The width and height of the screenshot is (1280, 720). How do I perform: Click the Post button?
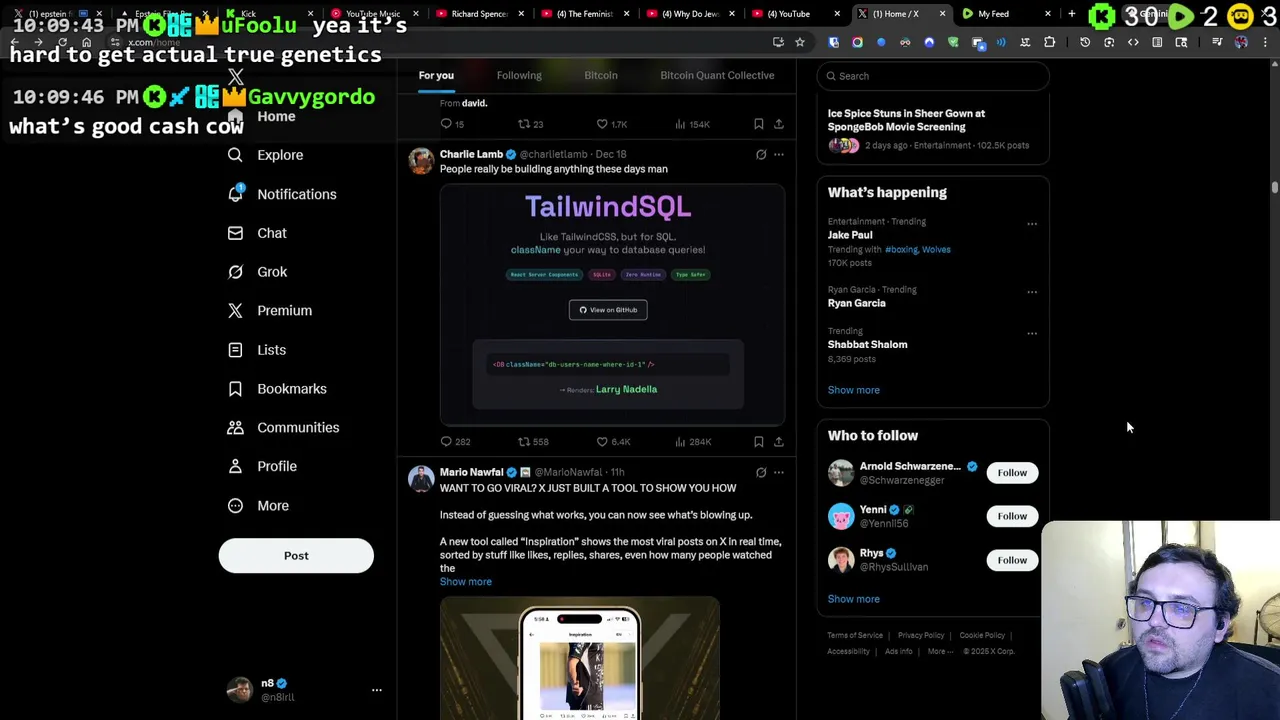coord(296,556)
